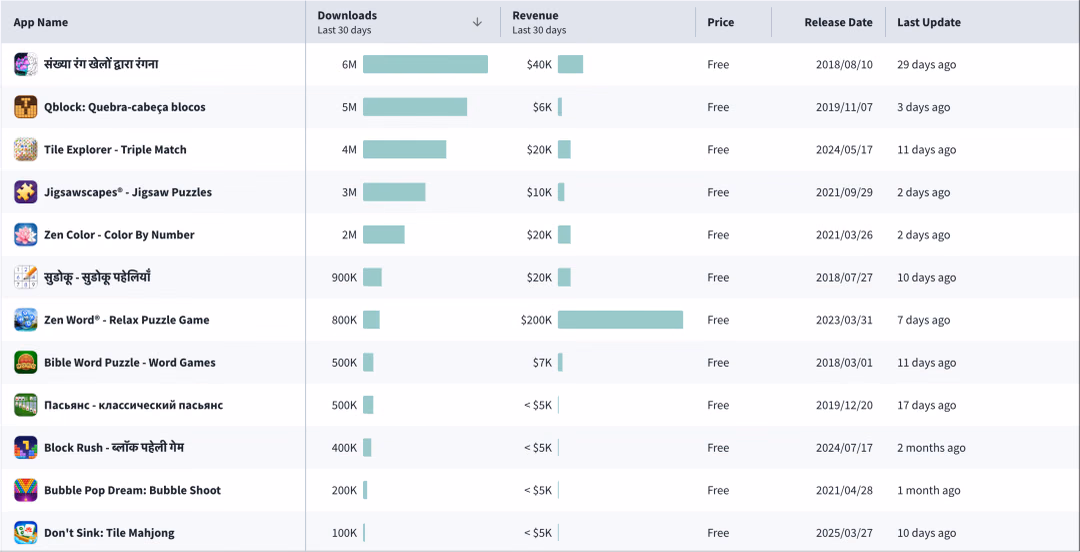This screenshot has width=1080, height=552.
Task: Click the 100K downloads value
Action: tap(344, 533)
